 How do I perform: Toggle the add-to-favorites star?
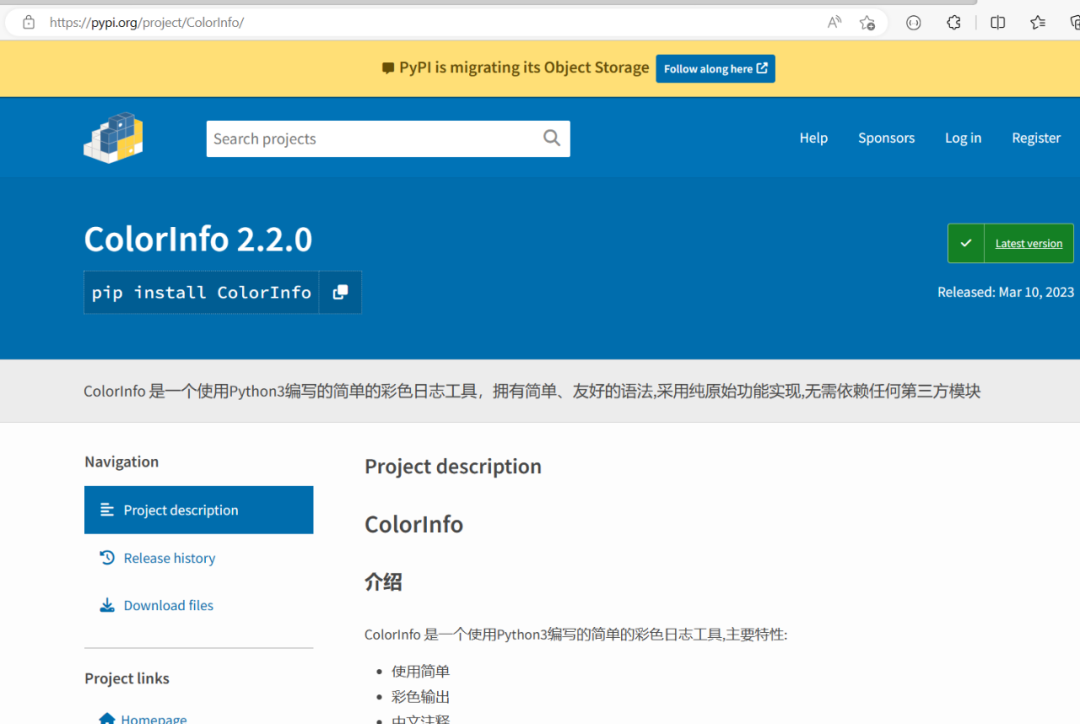click(x=868, y=21)
